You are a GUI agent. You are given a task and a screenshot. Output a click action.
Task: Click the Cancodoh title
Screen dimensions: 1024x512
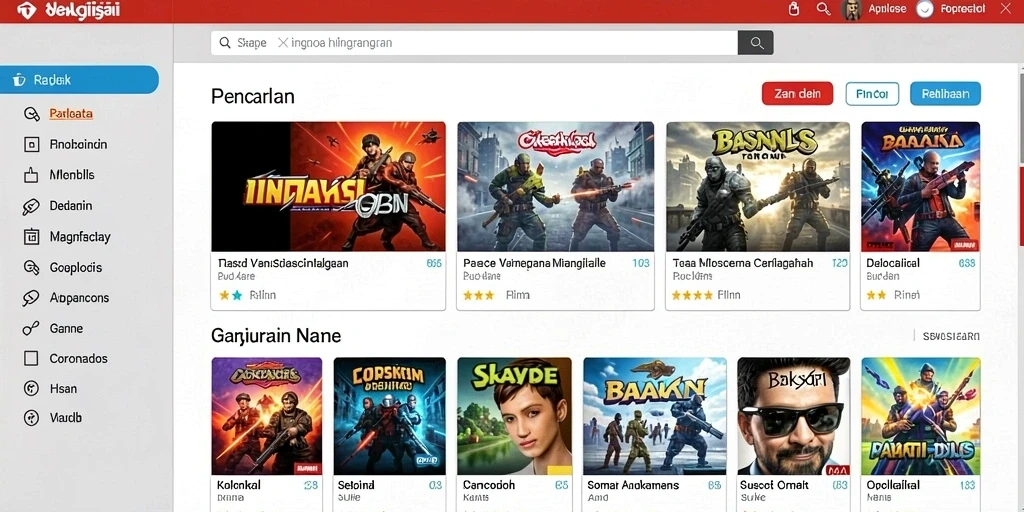pyautogui.click(x=489, y=485)
